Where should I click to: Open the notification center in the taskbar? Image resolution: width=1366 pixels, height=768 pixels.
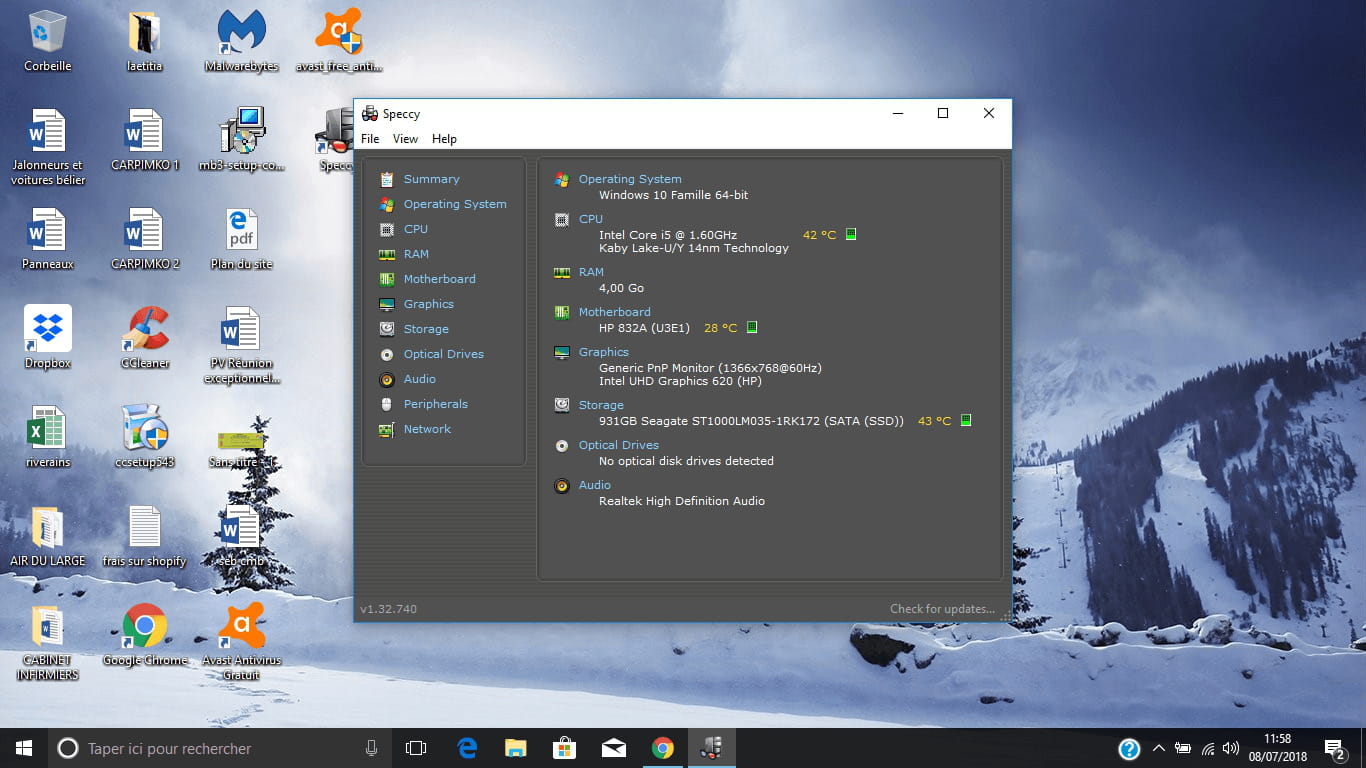[x=1334, y=748]
